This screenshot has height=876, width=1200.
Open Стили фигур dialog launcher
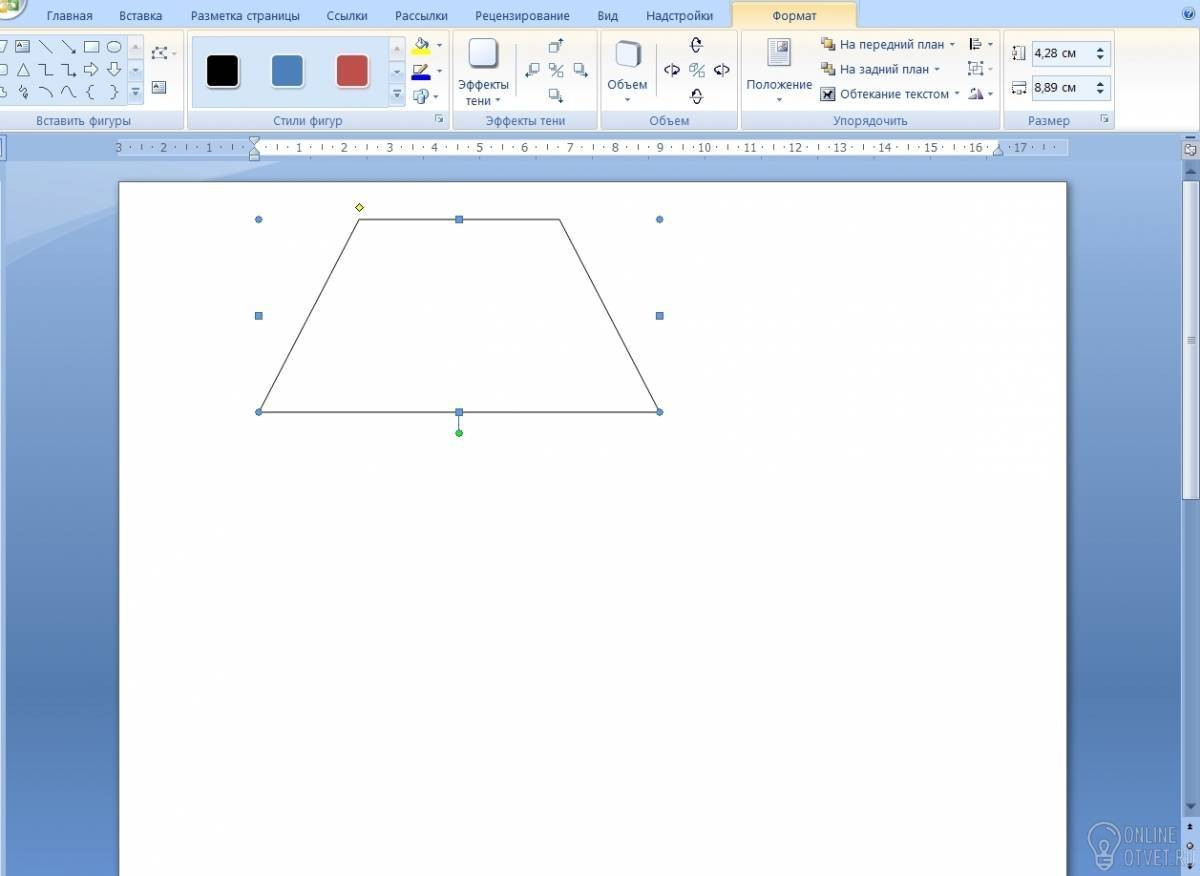(x=438, y=120)
